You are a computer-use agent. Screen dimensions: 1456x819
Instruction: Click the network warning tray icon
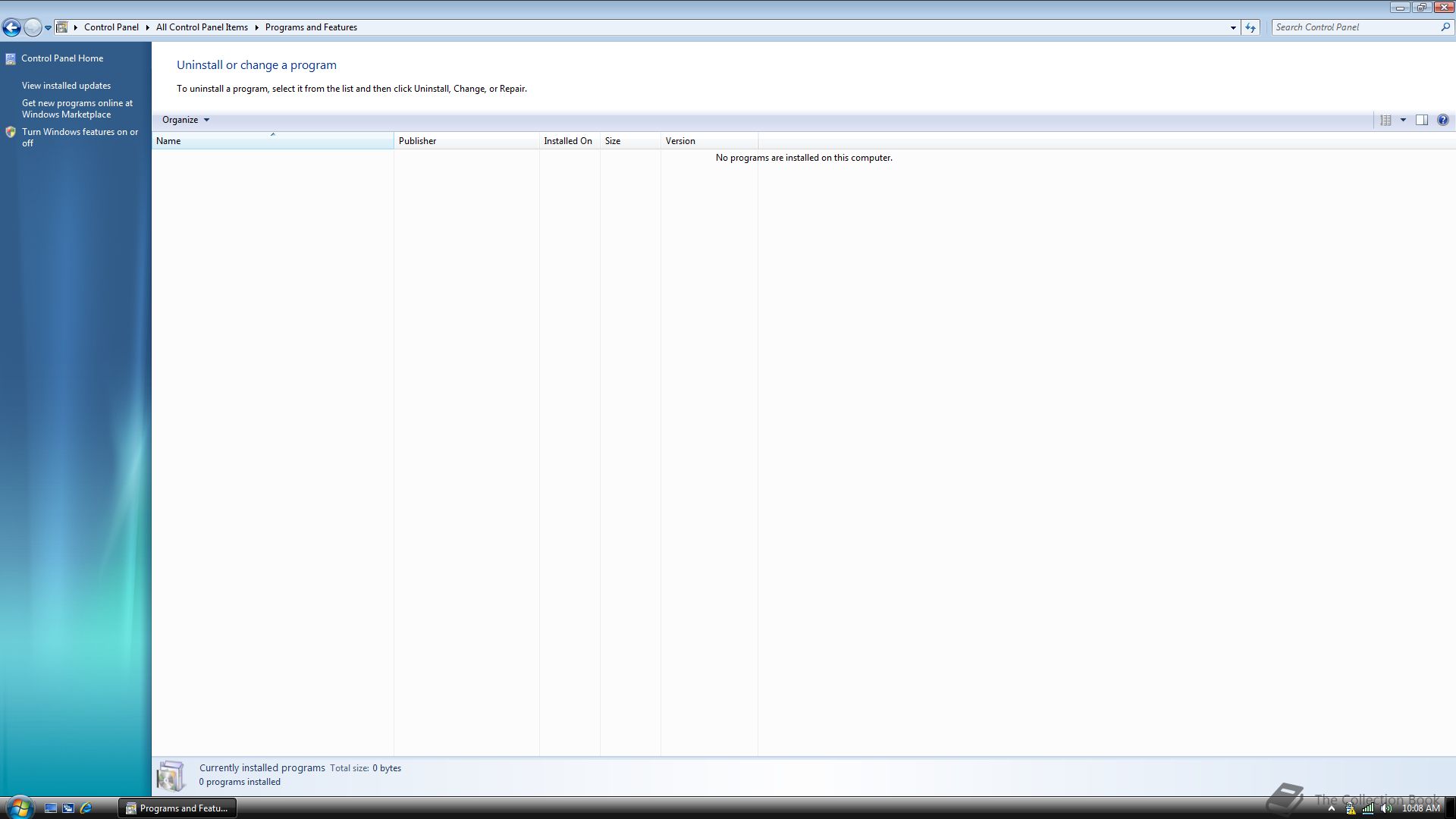coord(1350,808)
